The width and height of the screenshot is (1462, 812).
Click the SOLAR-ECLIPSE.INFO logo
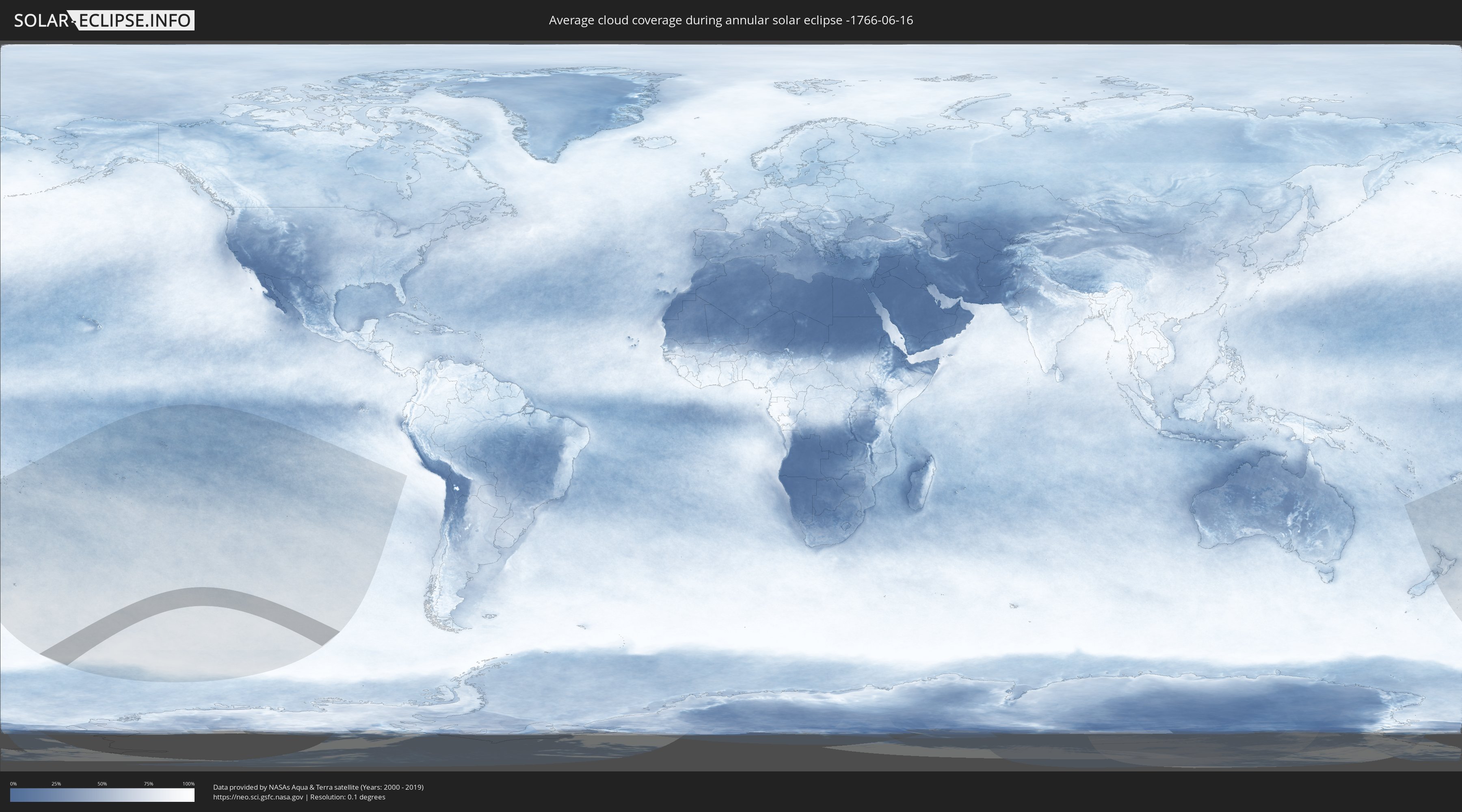pos(104,20)
